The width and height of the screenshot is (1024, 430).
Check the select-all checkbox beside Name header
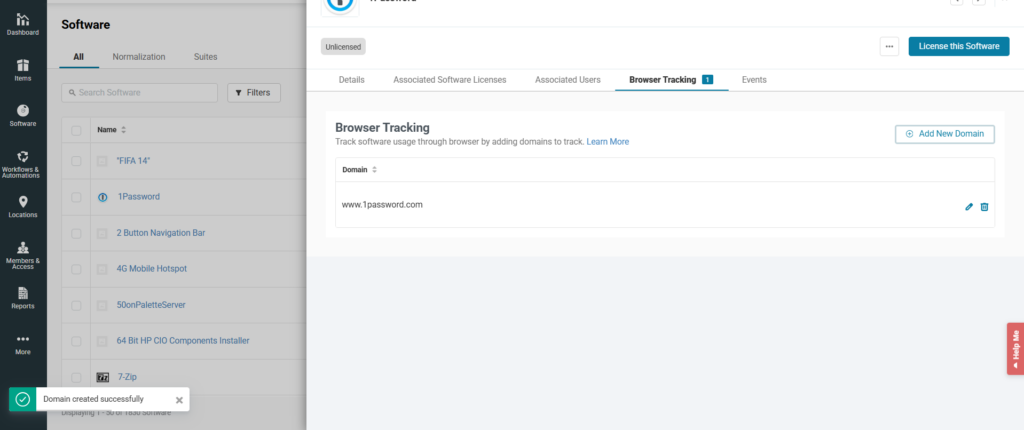tap(76, 129)
